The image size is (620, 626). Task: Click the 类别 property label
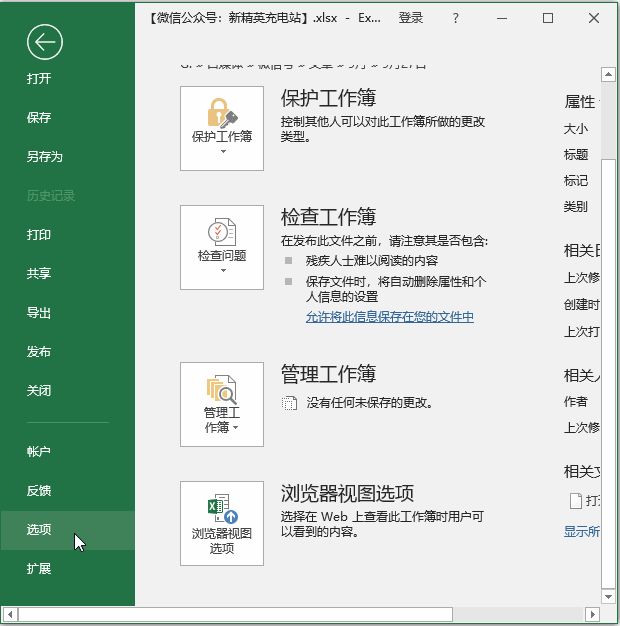pos(576,207)
